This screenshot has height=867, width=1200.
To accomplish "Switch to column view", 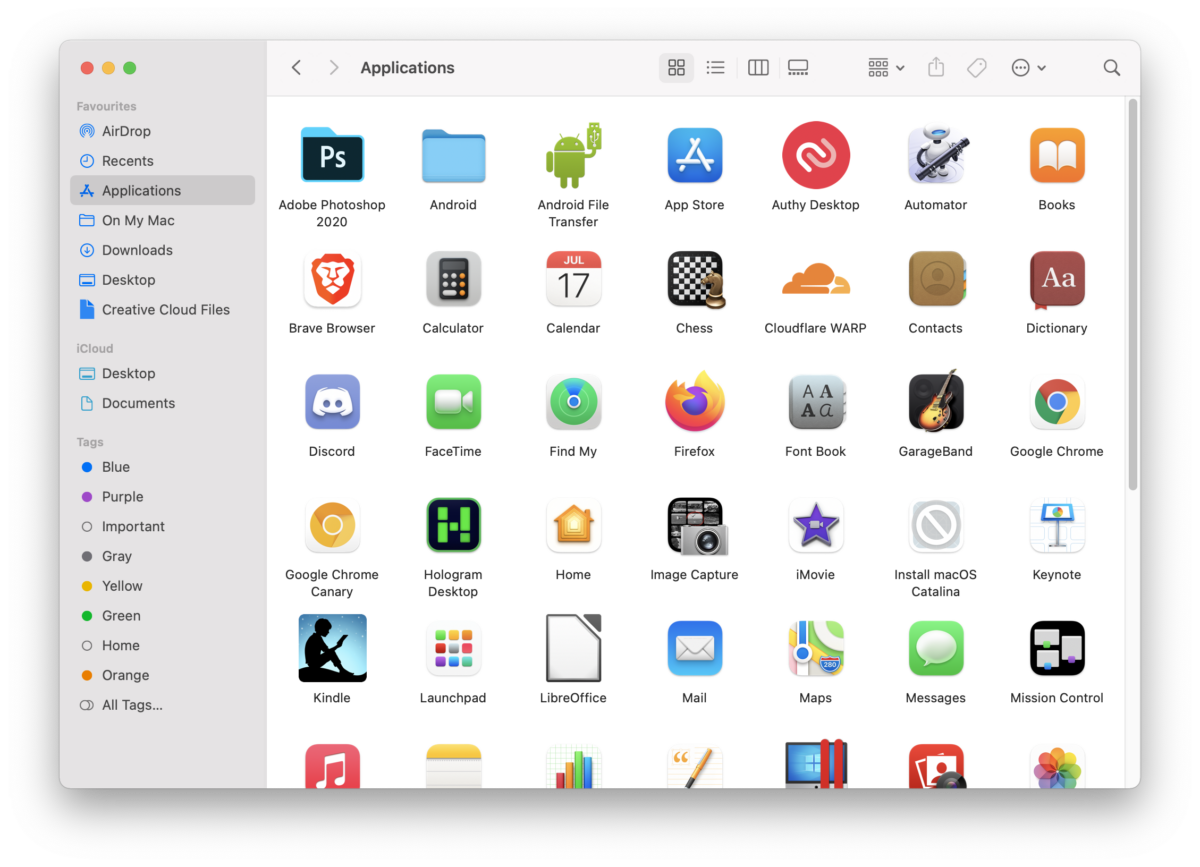I will [x=757, y=67].
